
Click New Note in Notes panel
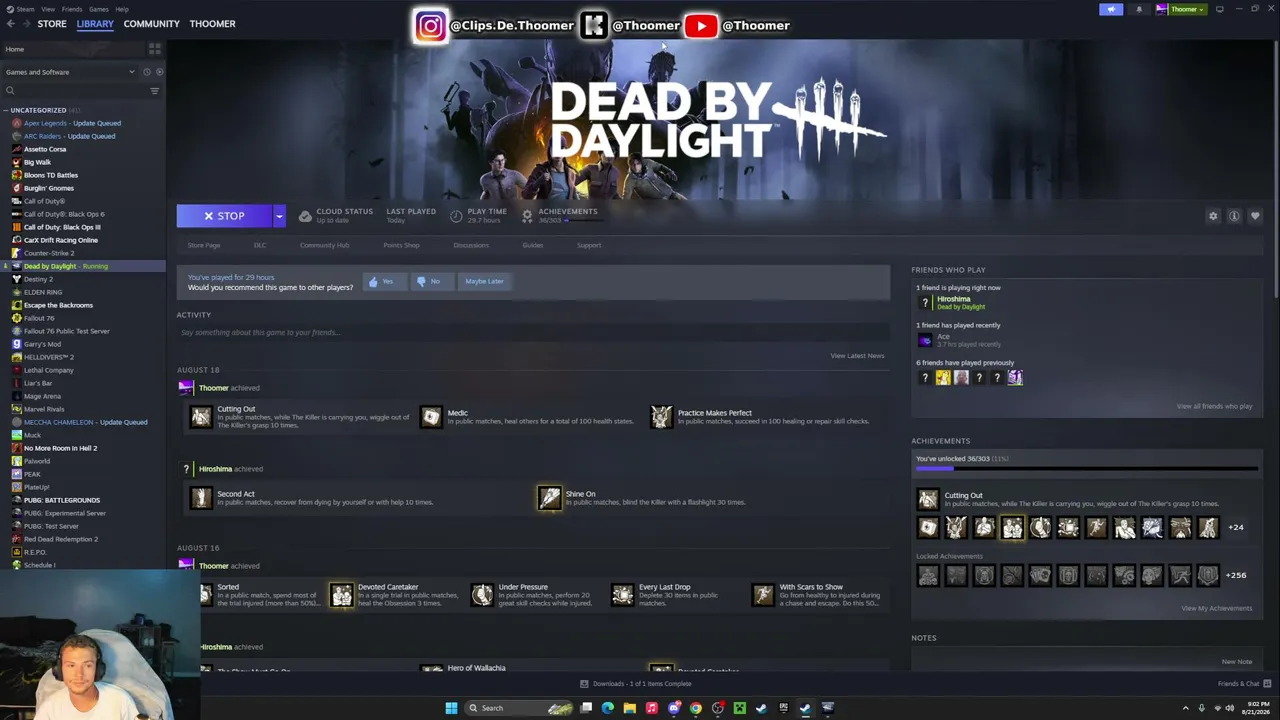pos(1236,661)
